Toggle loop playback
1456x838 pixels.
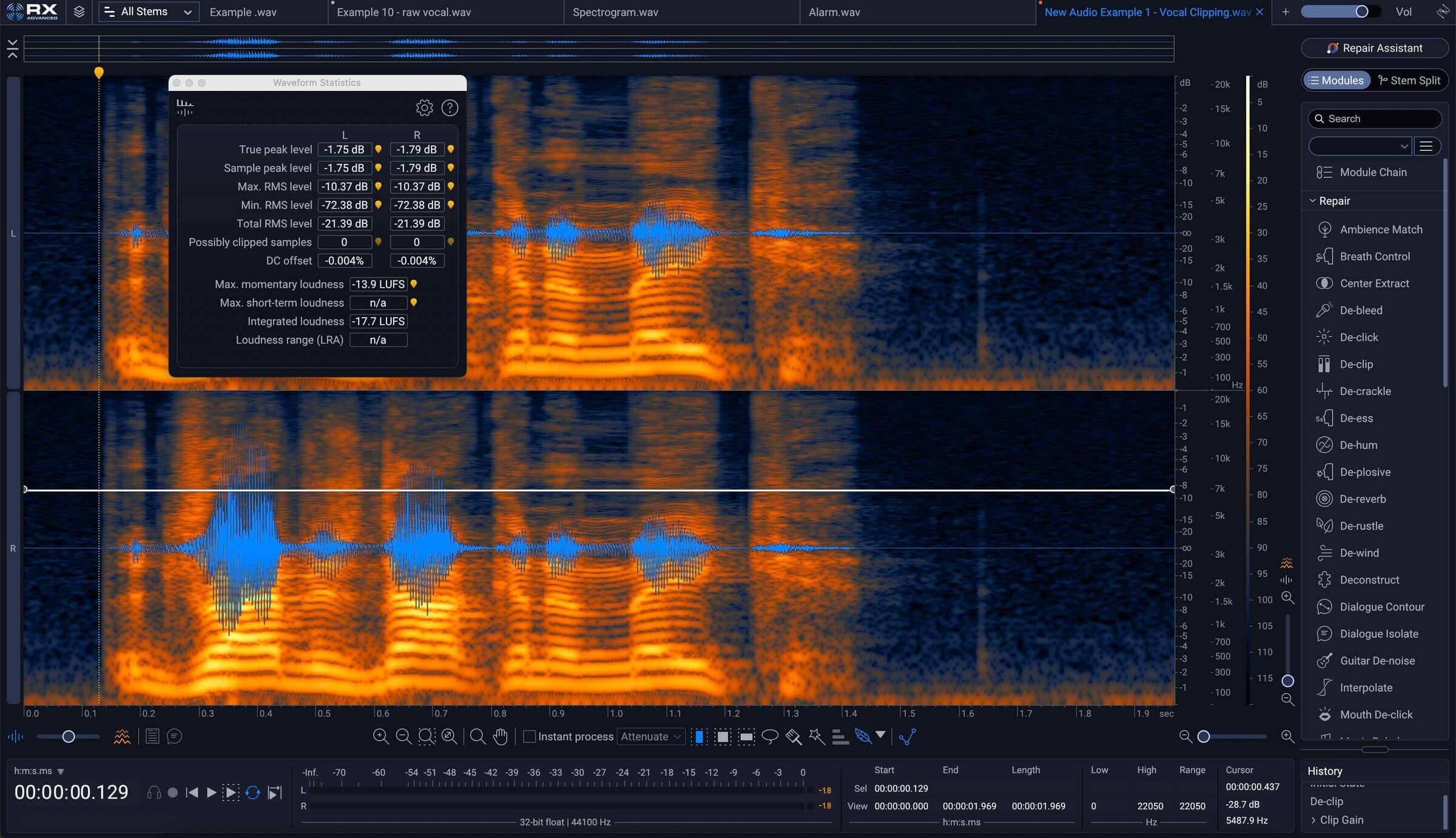(253, 792)
